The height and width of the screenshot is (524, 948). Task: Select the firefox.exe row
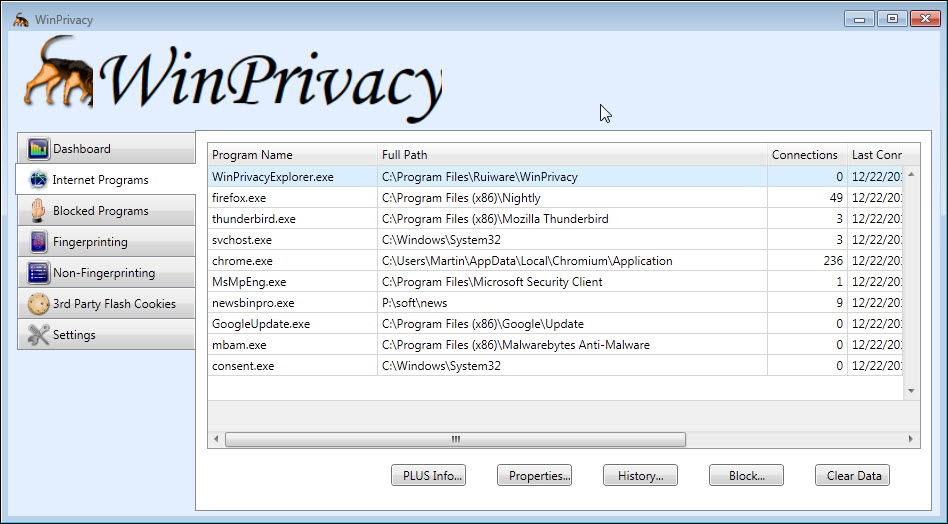pyautogui.click(x=555, y=198)
